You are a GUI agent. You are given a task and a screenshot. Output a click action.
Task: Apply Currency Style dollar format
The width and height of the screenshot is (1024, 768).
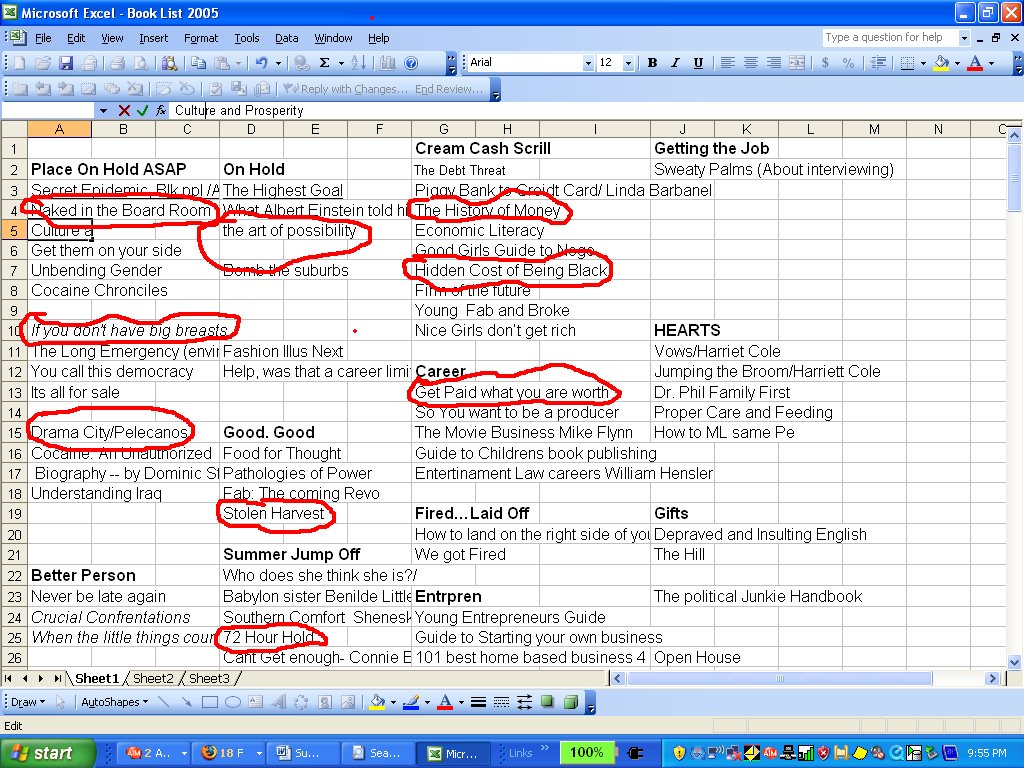[x=825, y=63]
